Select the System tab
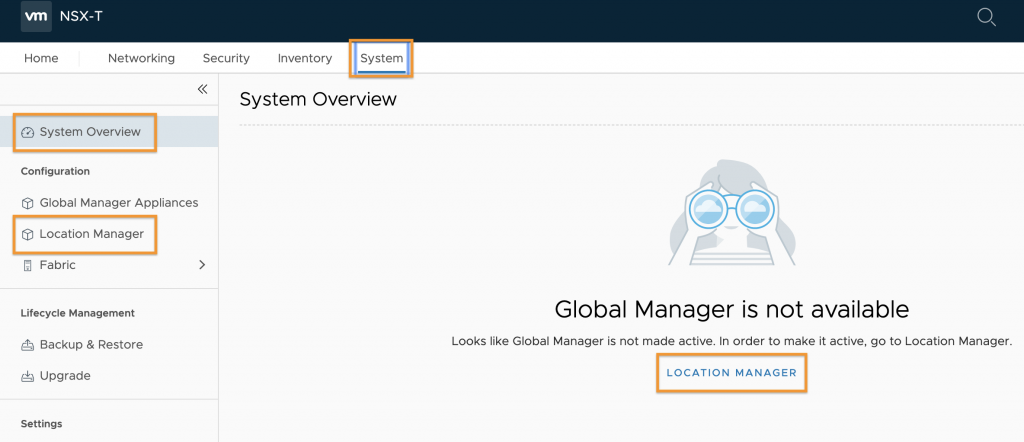The image size is (1024, 442). 381,58
